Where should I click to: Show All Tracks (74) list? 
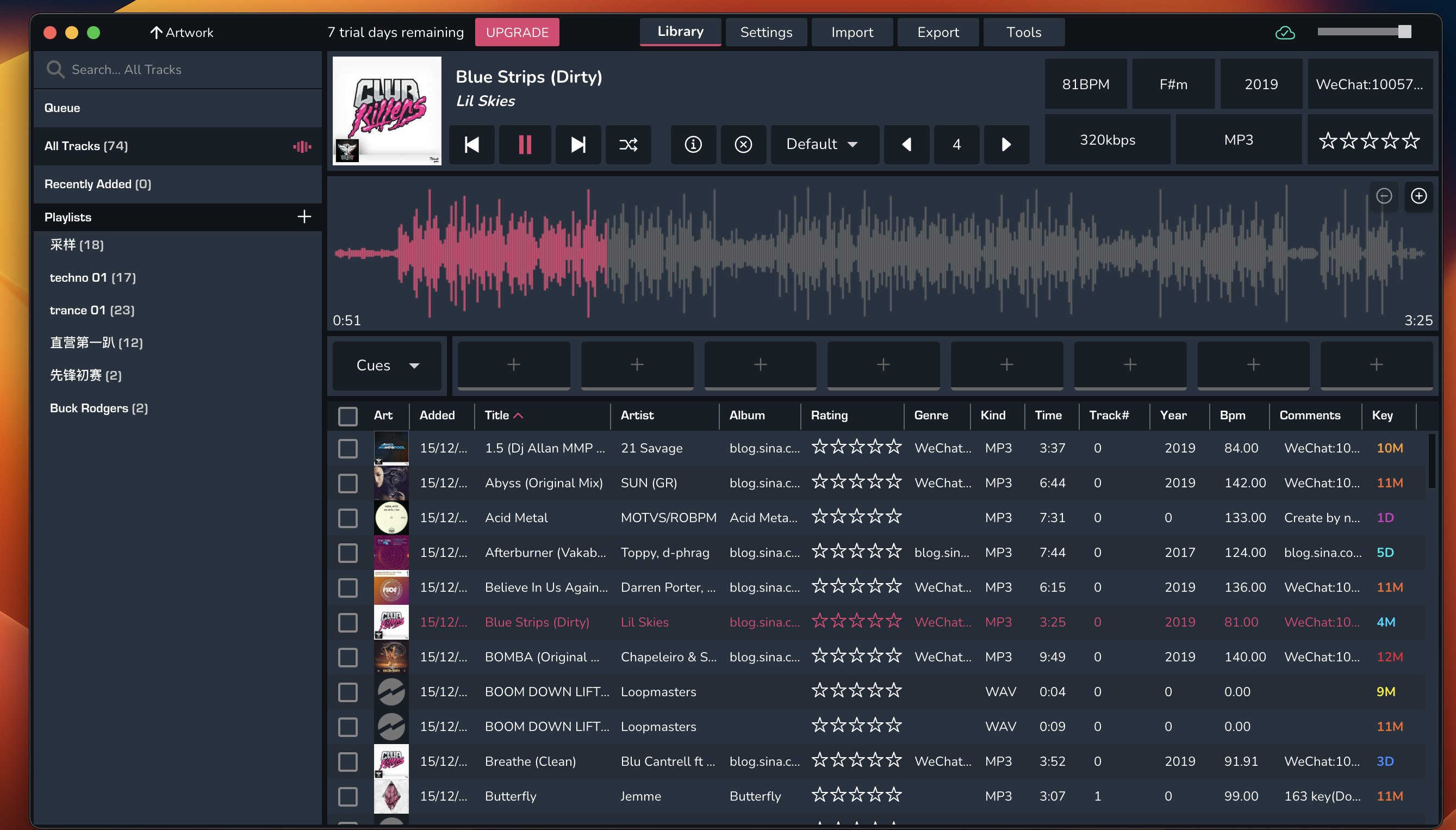178,146
